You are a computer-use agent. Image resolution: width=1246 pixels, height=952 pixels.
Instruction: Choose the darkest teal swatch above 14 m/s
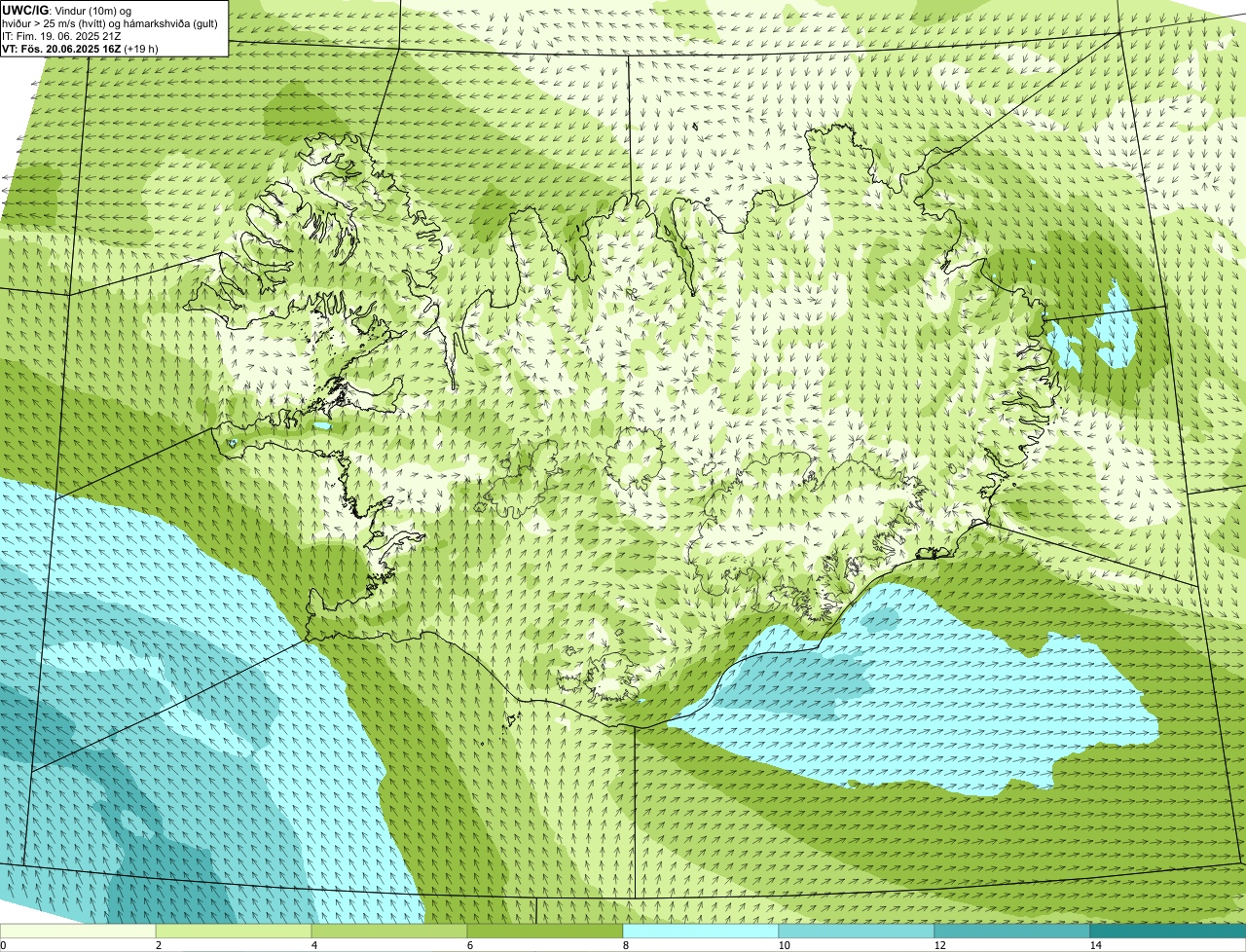click(1168, 931)
